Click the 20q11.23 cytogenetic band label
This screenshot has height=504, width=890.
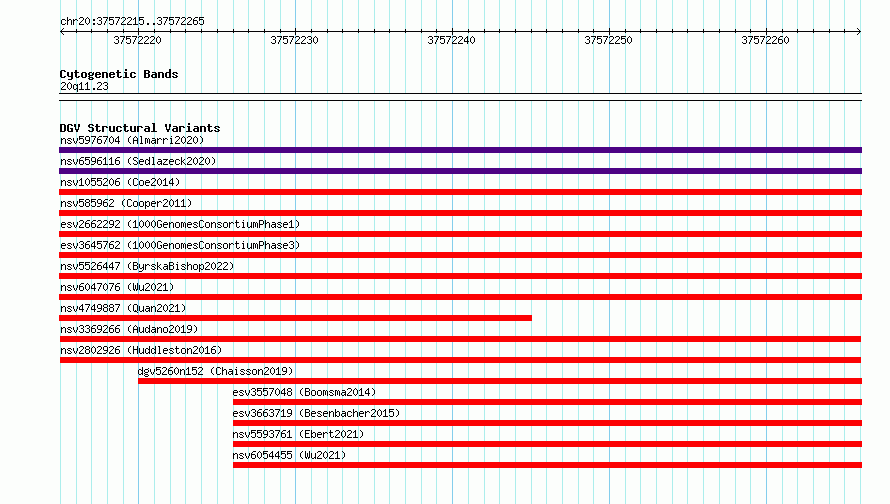point(84,86)
